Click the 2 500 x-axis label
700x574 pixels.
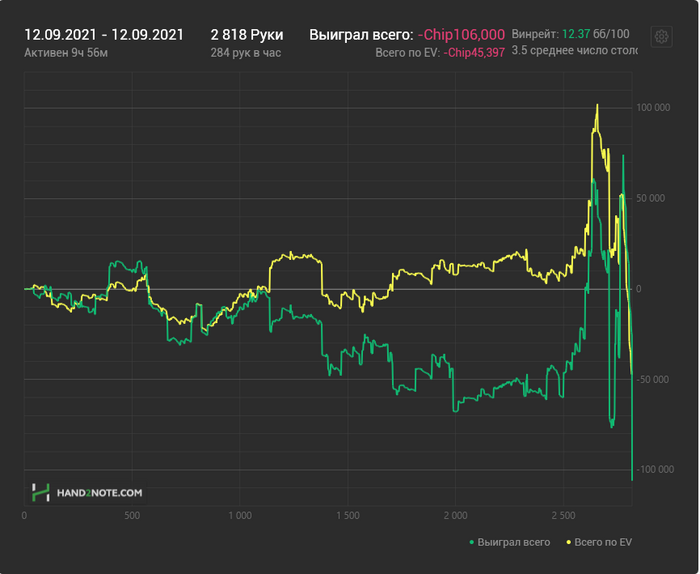point(563,516)
